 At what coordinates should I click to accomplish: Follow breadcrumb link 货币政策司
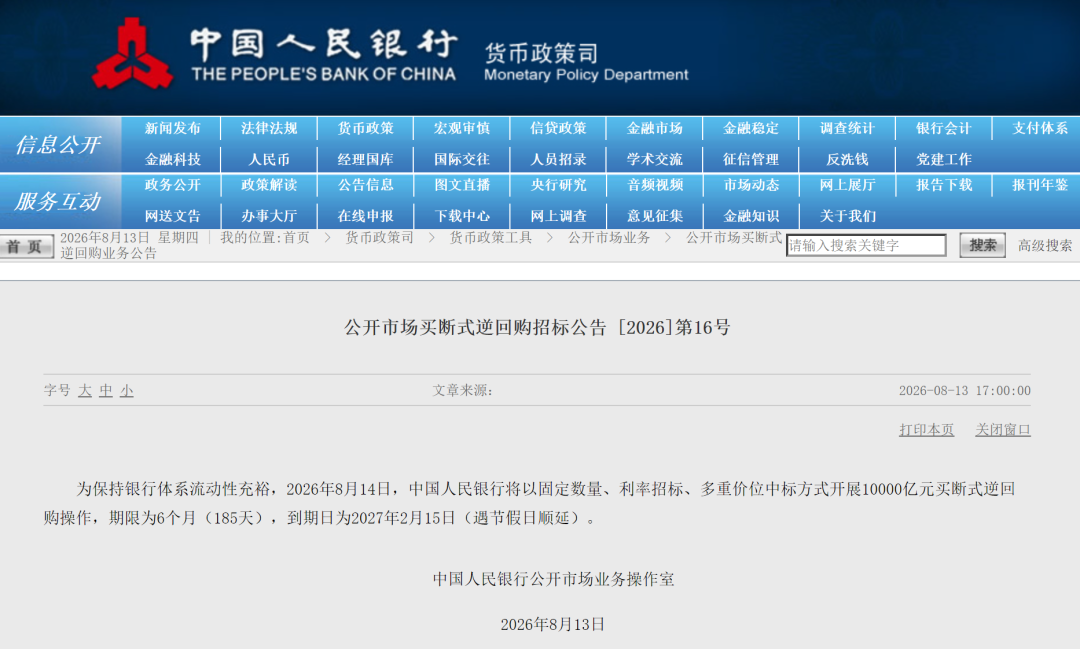pyautogui.click(x=380, y=238)
